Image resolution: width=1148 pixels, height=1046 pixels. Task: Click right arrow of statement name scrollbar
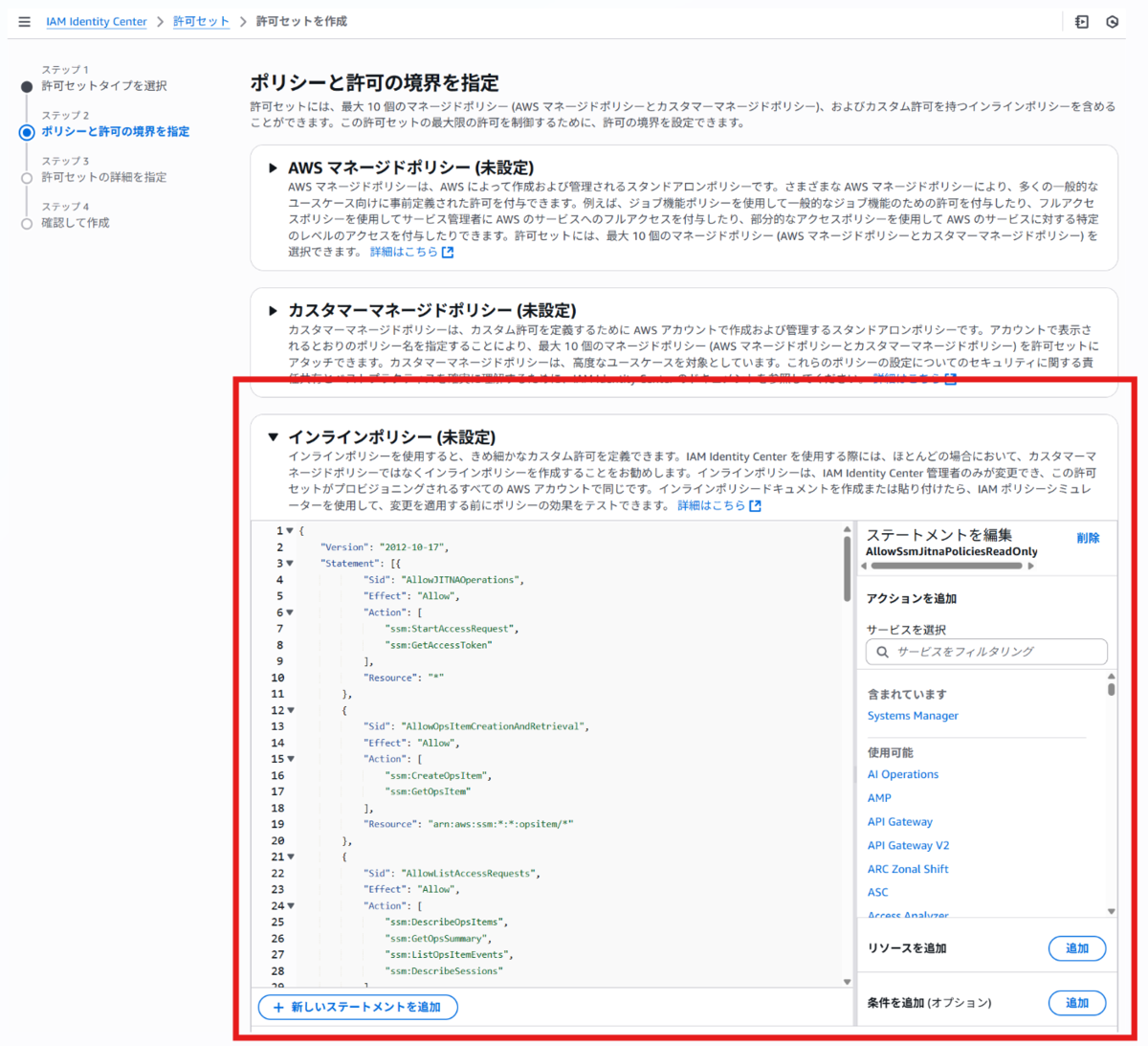click(x=1030, y=566)
